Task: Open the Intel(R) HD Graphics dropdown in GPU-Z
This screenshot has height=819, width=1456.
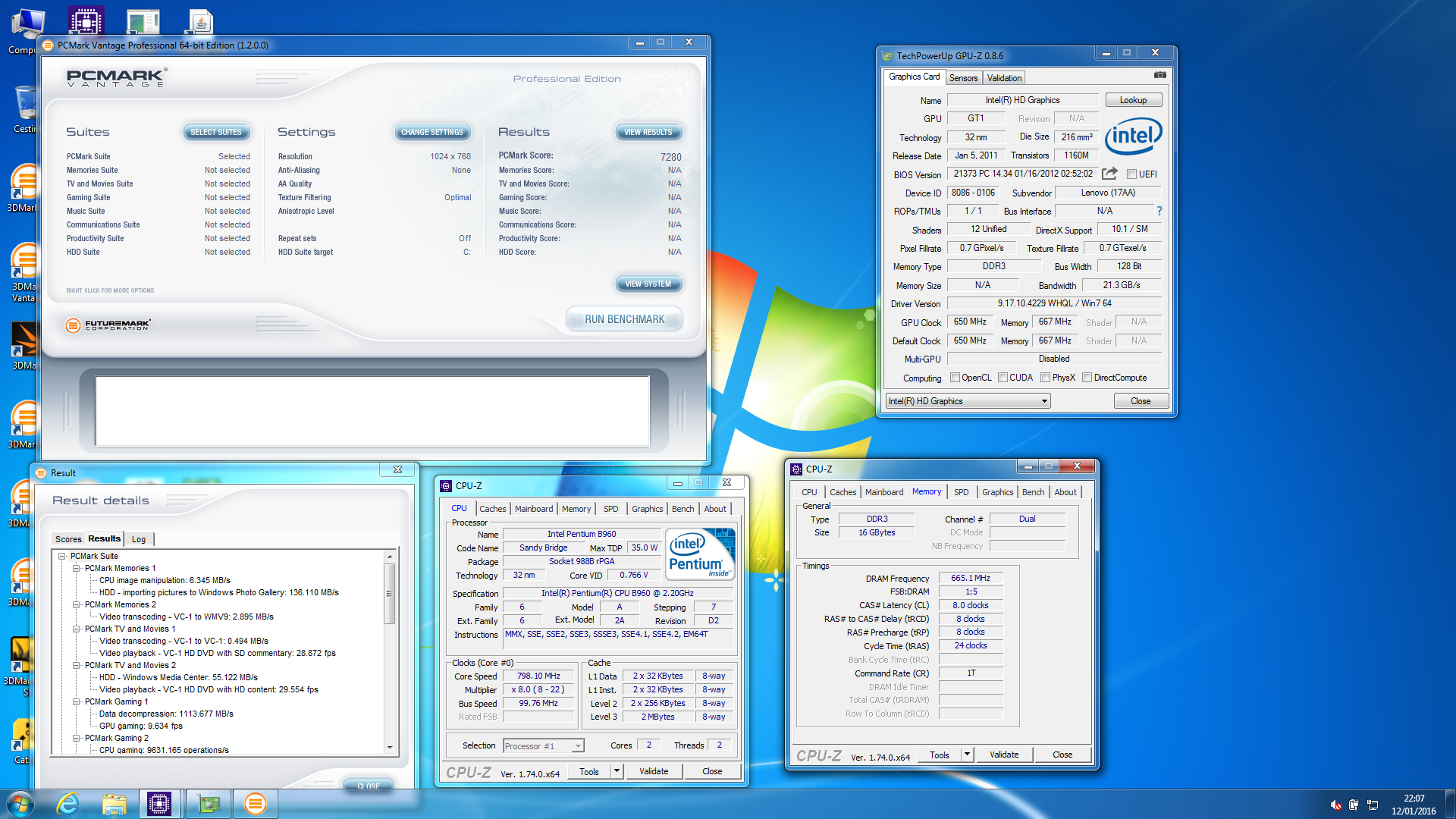Action: pyautogui.click(x=968, y=401)
